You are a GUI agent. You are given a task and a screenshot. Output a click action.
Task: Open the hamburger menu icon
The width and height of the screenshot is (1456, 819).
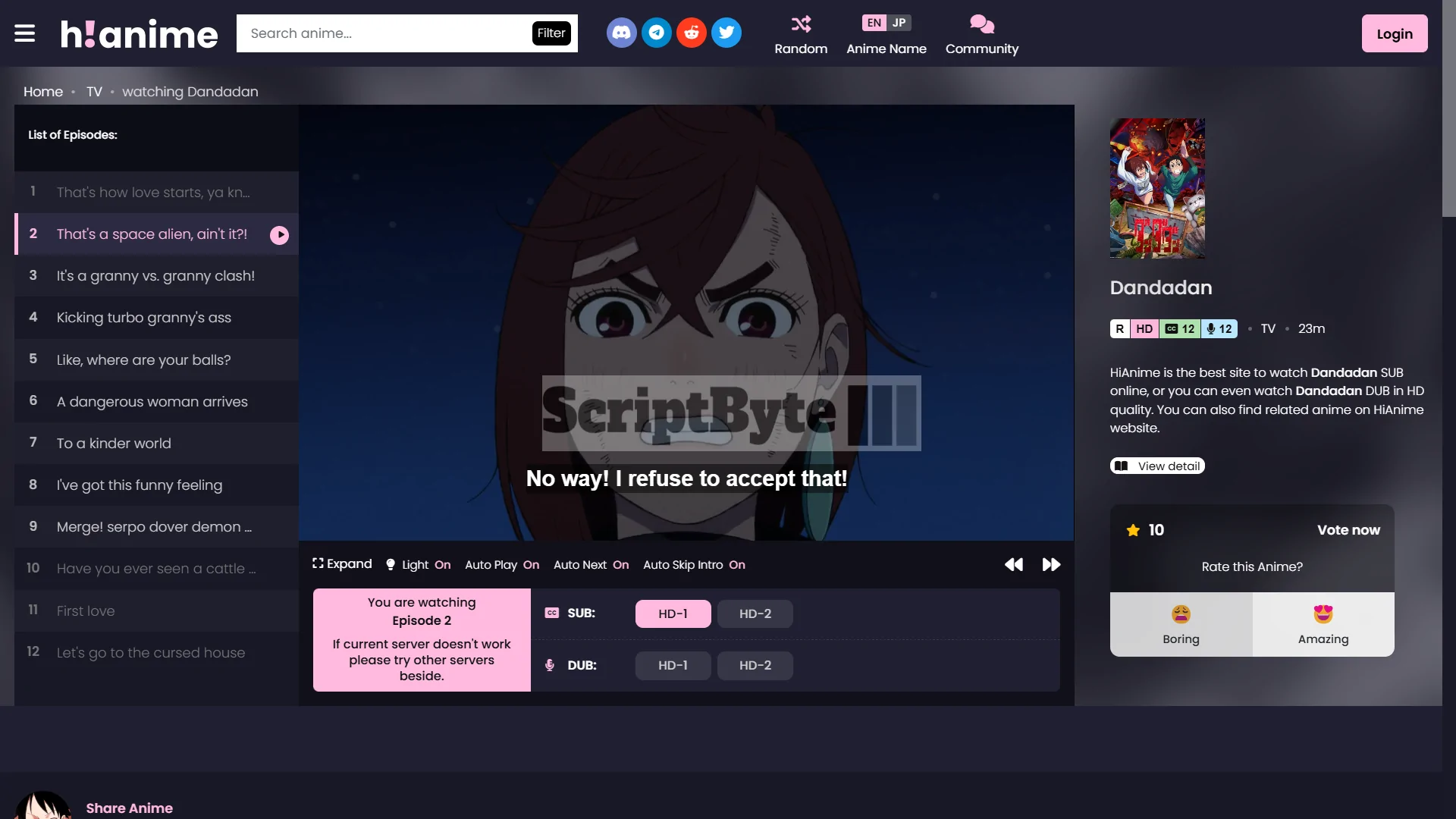click(25, 33)
